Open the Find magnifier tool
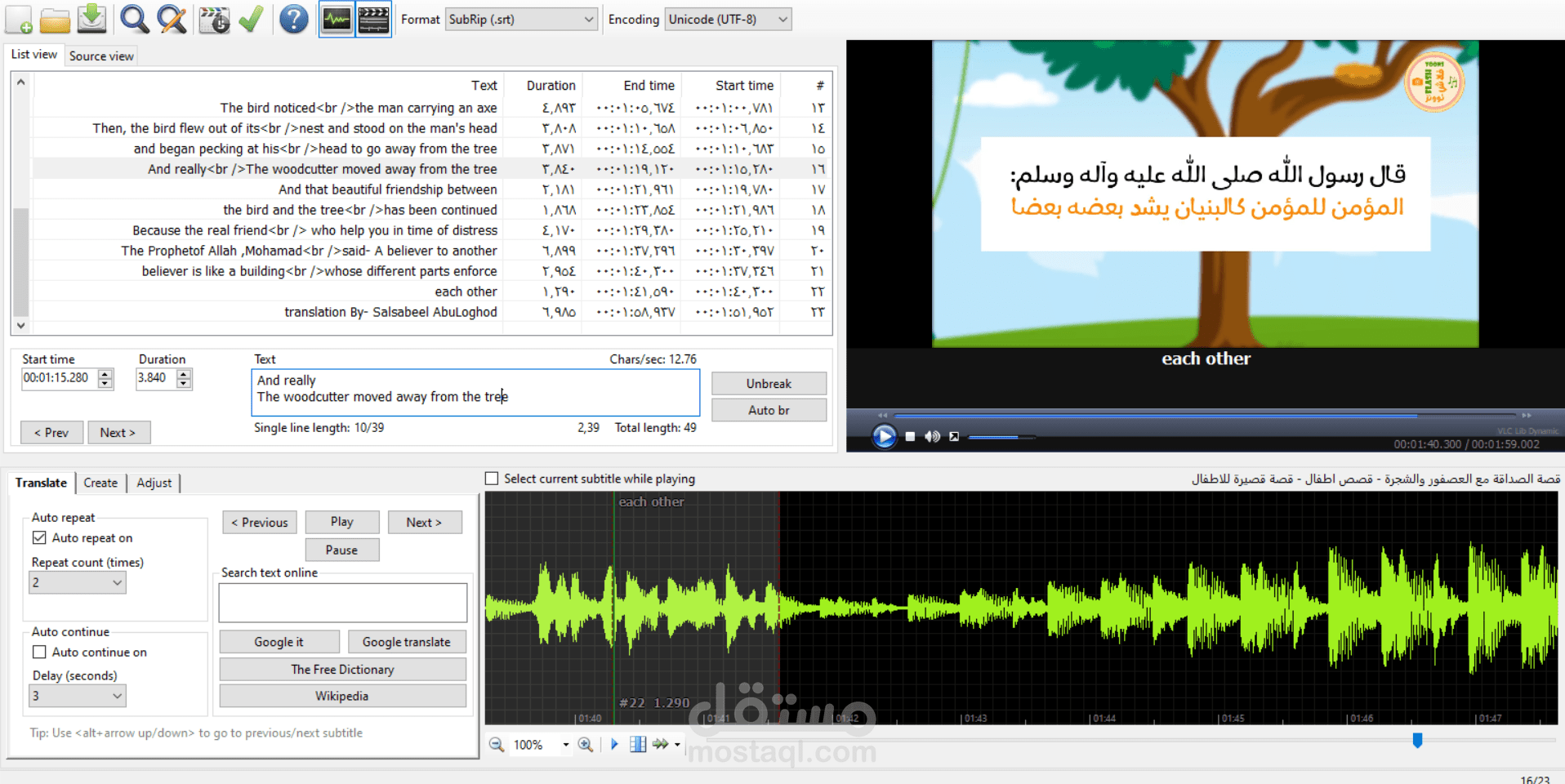Viewport: 1565px width, 784px height. tap(135, 19)
